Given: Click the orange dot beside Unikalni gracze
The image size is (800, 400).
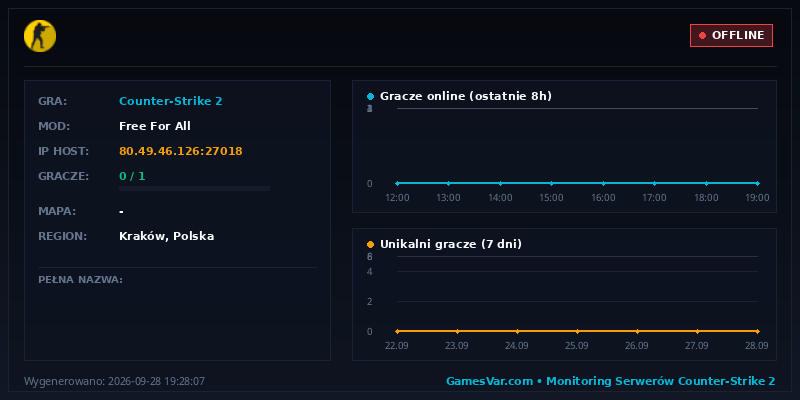Looking at the screenshot, I should tap(370, 244).
